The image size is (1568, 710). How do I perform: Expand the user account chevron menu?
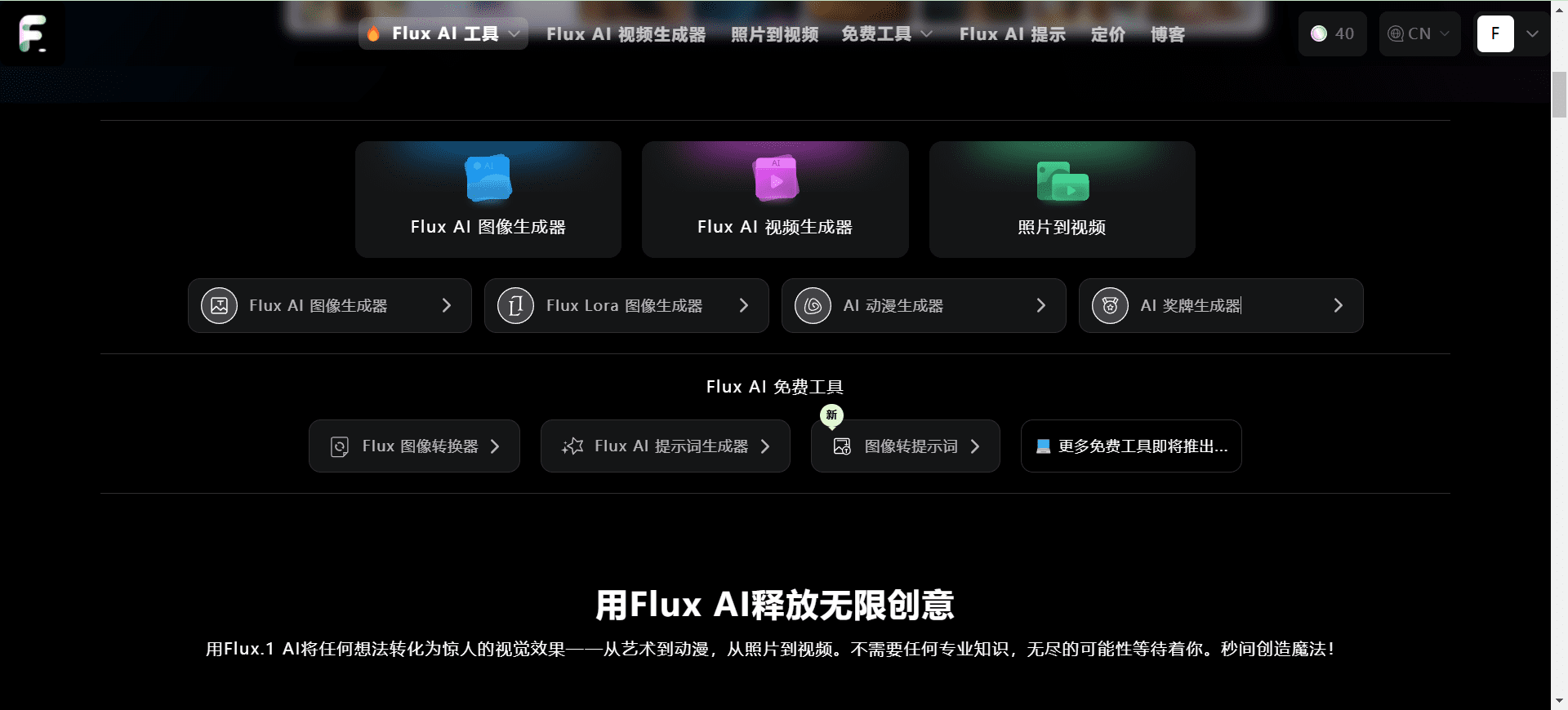(1532, 33)
